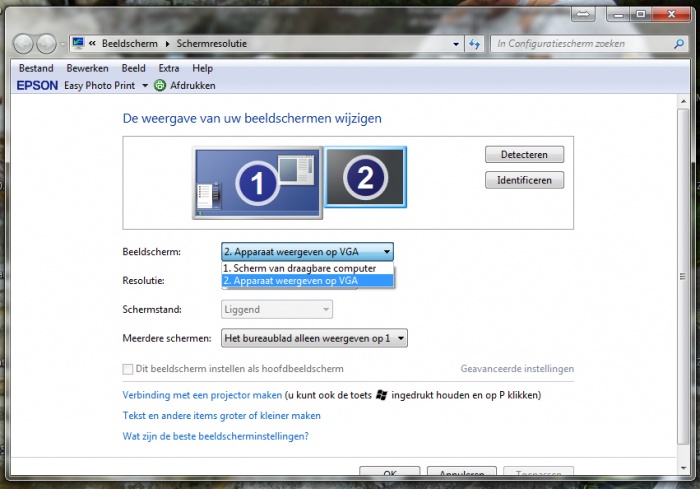Click the address bar refresh icon
Screen dimensions: 700x489
[x=474, y=44]
